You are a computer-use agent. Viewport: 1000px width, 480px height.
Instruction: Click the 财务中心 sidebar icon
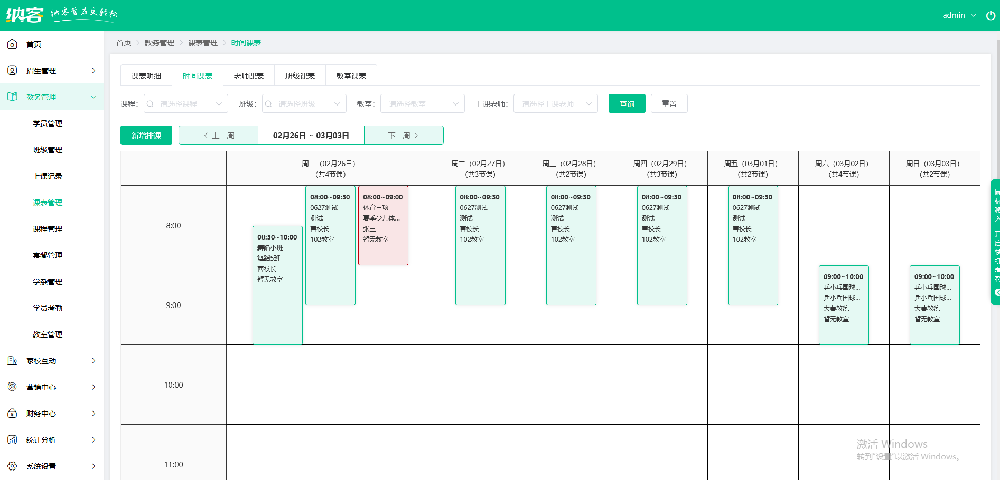pos(11,413)
